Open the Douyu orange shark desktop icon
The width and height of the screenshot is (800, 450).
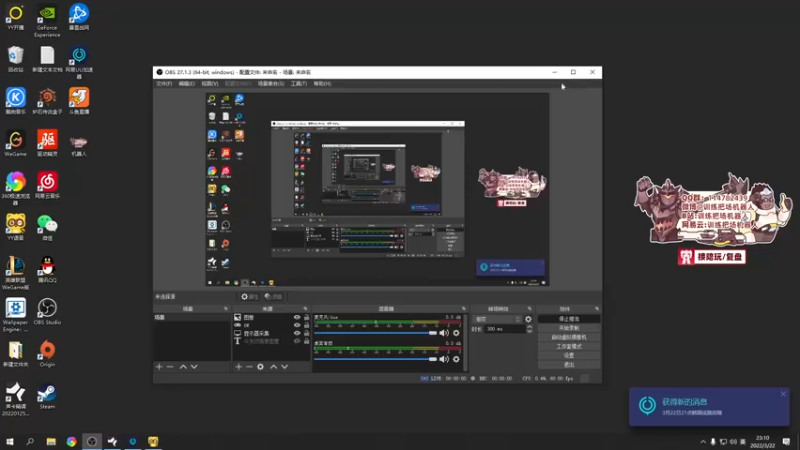[x=79, y=101]
